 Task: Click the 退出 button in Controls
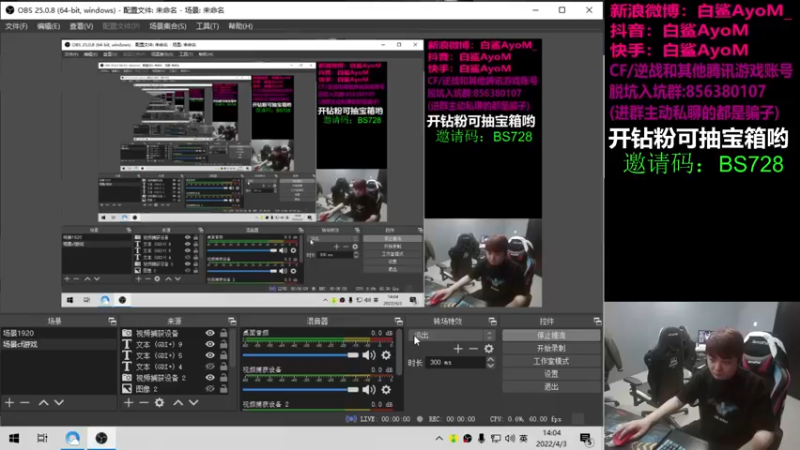[x=551, y=387]
